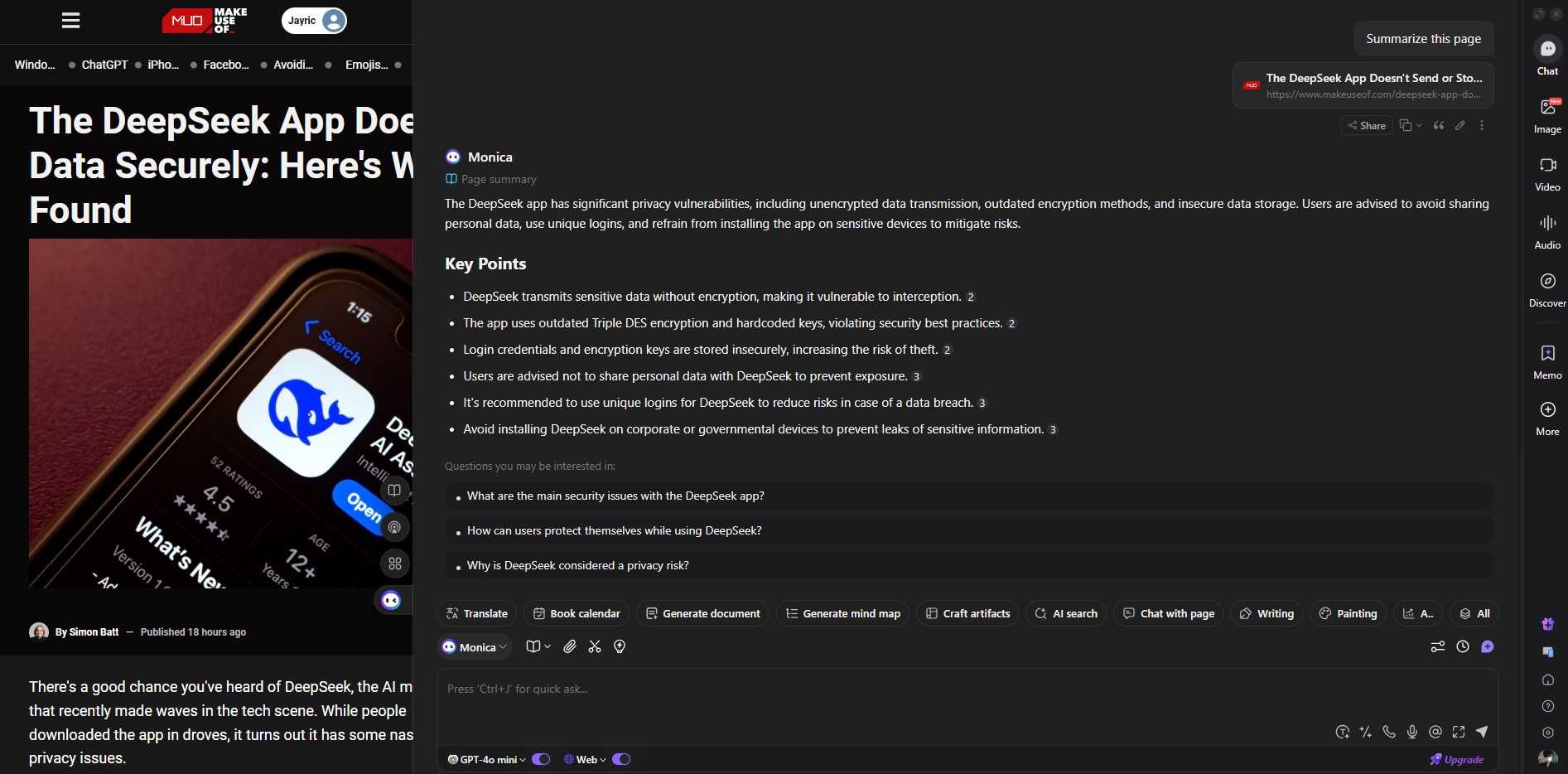Click the Upgrade link
The height and width of the screenshot is (774, 1568).
click(1456, 759)
